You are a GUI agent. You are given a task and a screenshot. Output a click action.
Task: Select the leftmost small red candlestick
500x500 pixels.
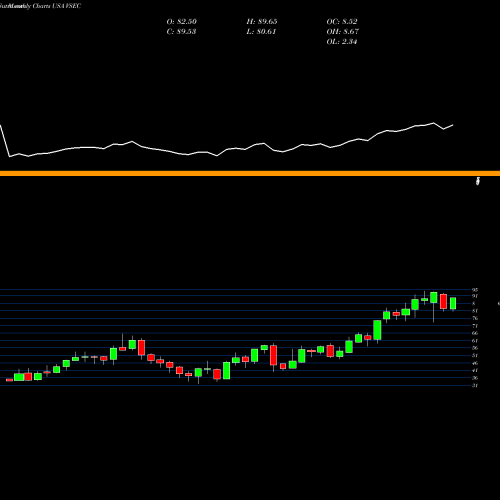tap(9, 380)
